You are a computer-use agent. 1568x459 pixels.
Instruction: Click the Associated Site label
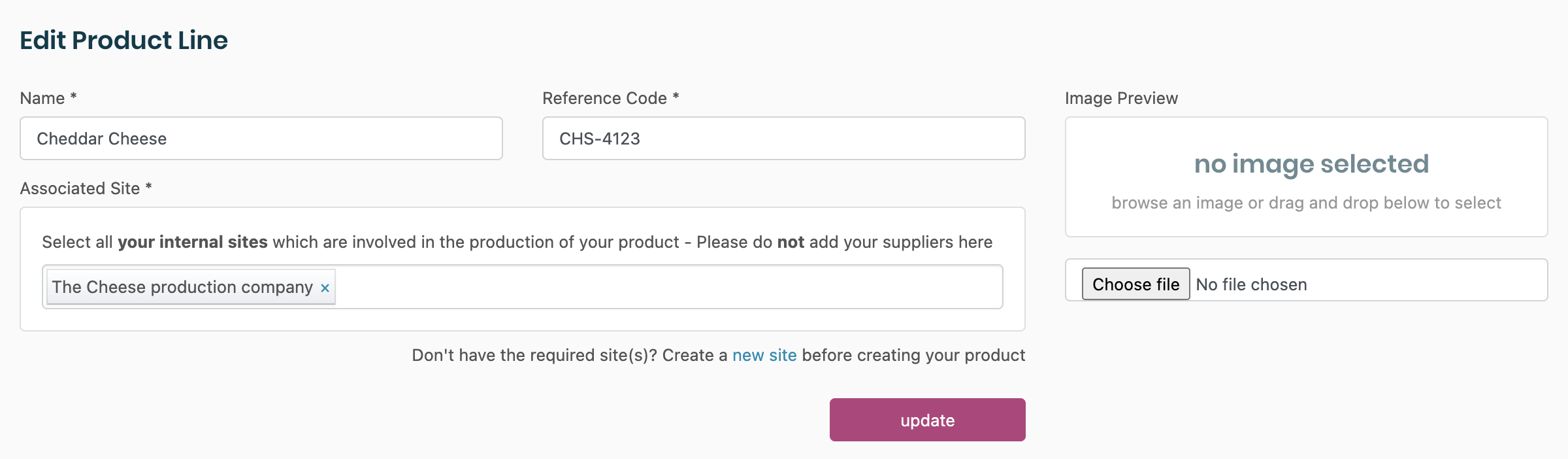pyautogui.click(x=80, y=188)
